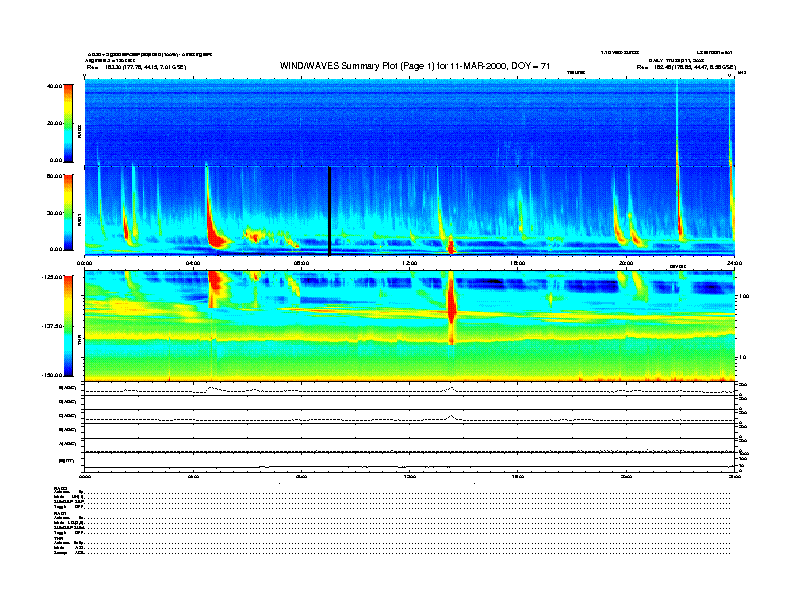Click the 24:00 time label beneath the RAD1 spectrogram
The height and width of the screenshot is (612, 792).
click(733, 263)
